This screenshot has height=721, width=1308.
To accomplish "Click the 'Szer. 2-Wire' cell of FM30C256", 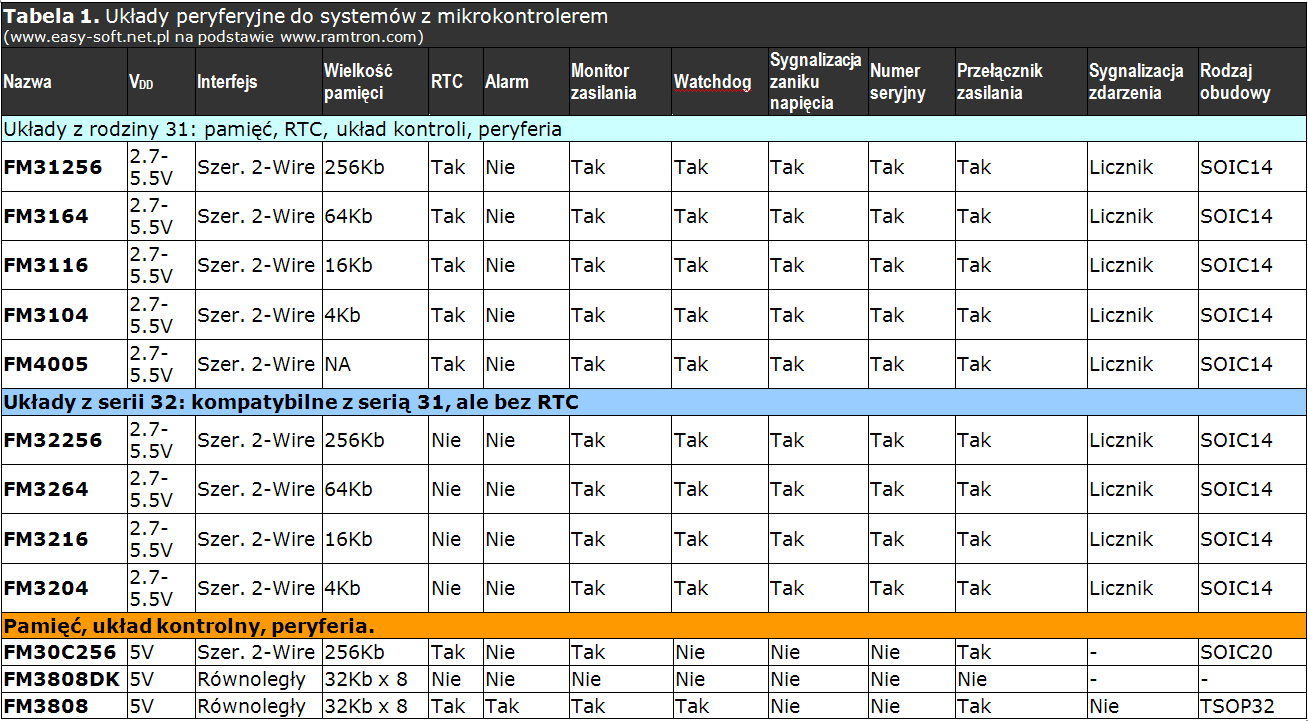I will [x=258, y=652].
